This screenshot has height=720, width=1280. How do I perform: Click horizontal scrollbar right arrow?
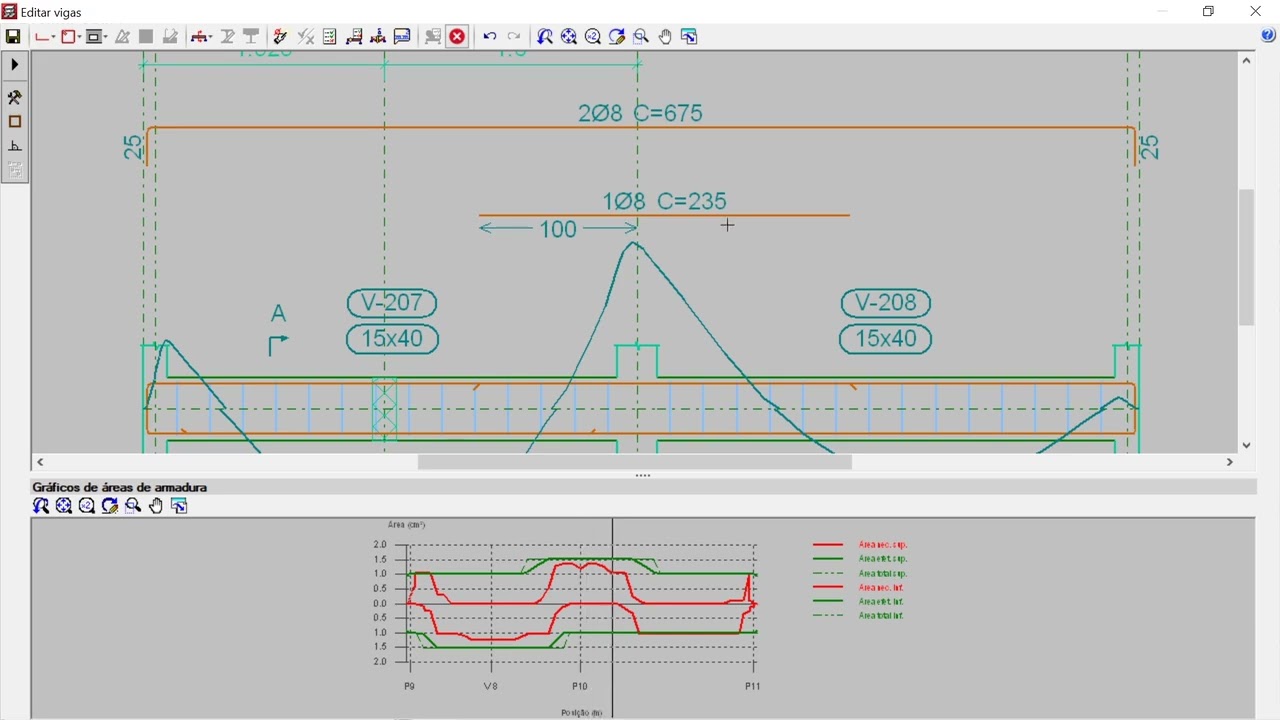pos(1230,462)
